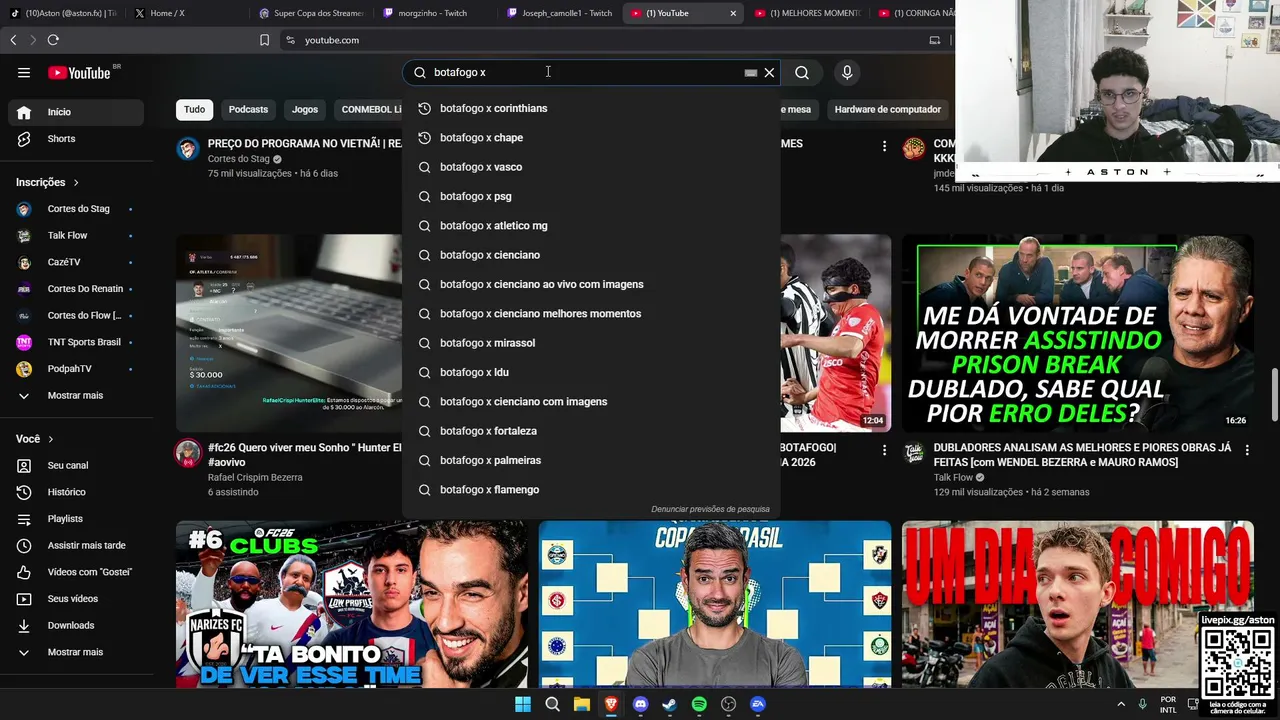Click the YouTube search input field
This screenshot has height=720, width=1280.
click(585, 72)
